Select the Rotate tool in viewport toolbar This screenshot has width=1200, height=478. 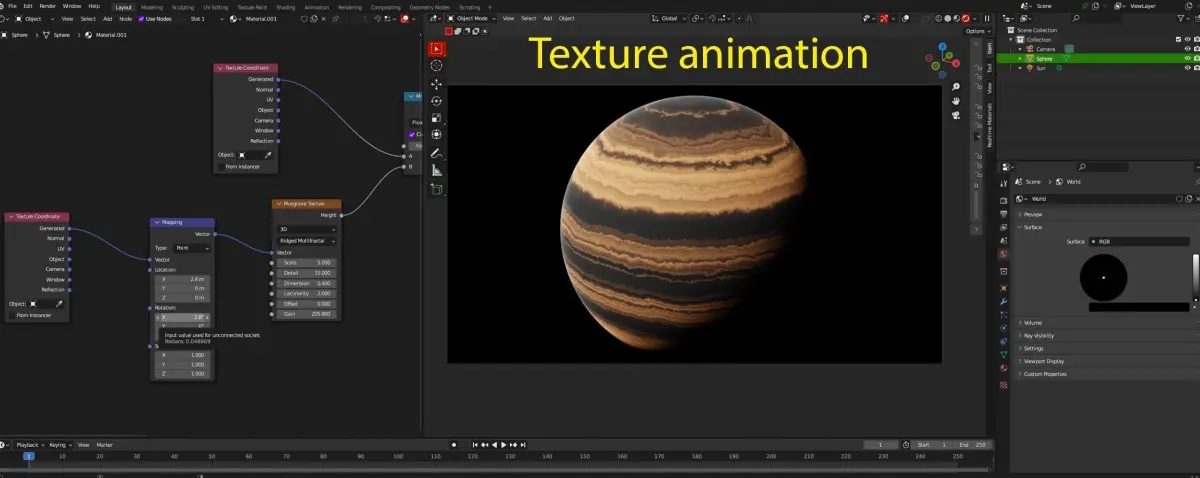click(x=437, y=101)
